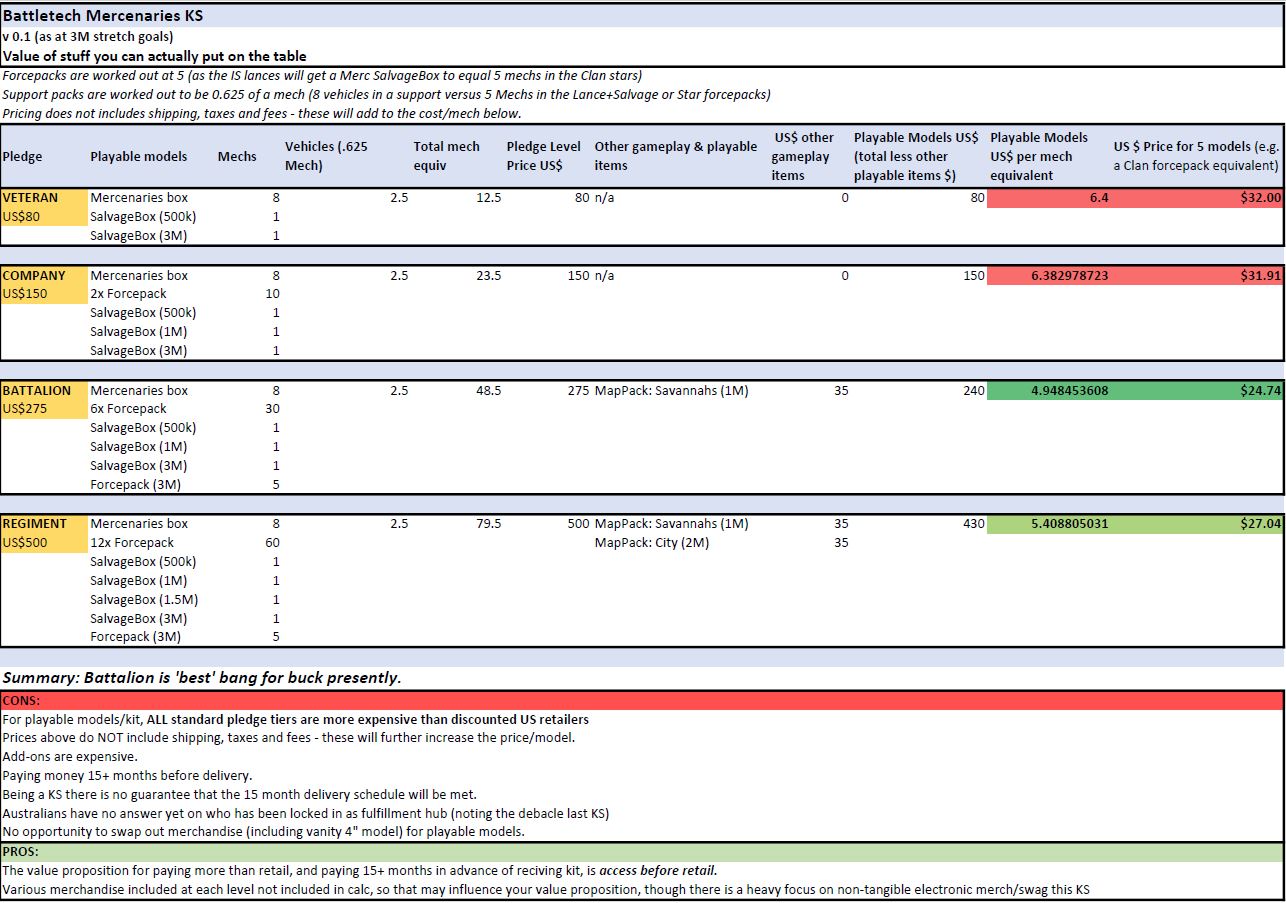Click the SalvageBox (1.5M) cell

tap(144, 600)
